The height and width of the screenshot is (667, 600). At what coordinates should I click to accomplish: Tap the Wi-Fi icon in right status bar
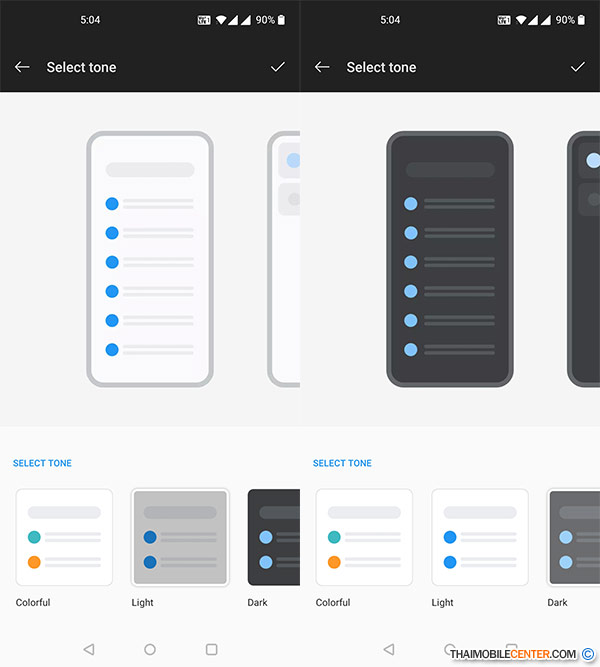pyautogui.click(x=521, y=20)
